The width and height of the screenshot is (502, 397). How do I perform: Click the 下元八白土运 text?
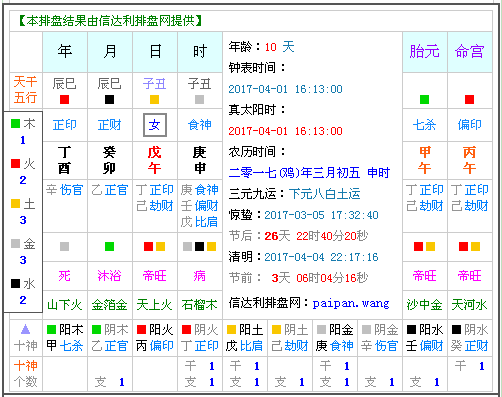tap(325, 194)
